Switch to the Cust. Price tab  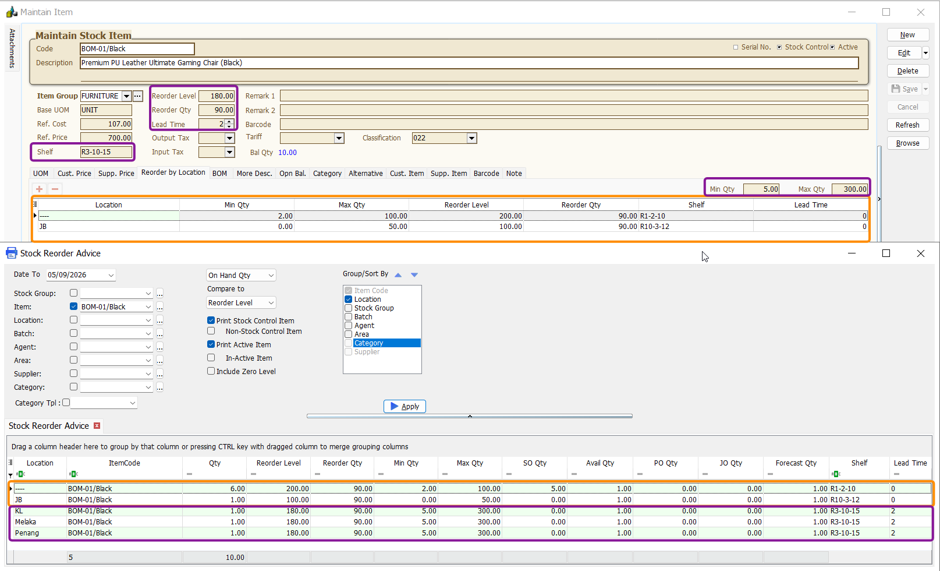[74, 173]
